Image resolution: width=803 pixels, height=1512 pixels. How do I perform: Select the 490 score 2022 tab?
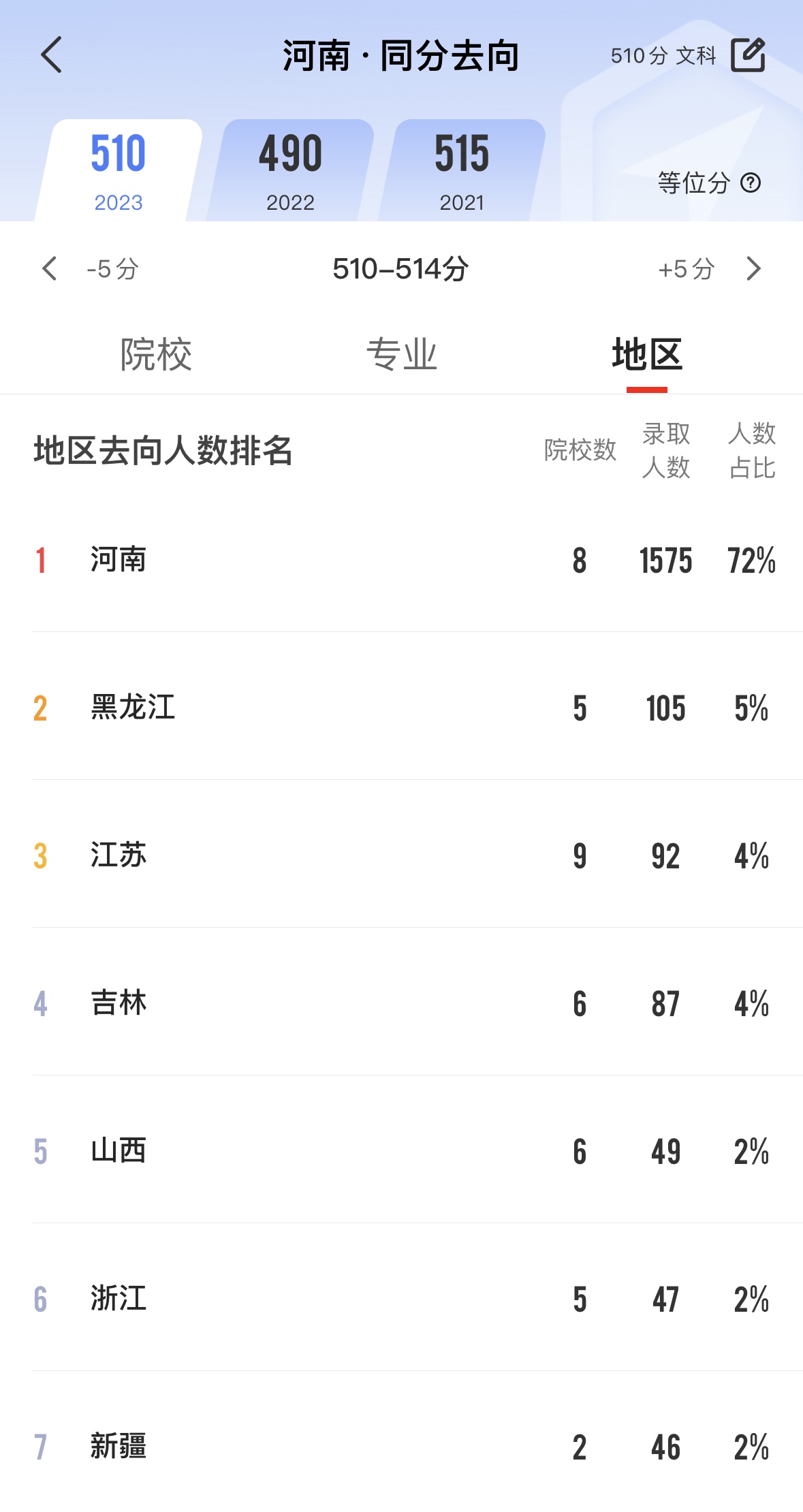point(290,170)
